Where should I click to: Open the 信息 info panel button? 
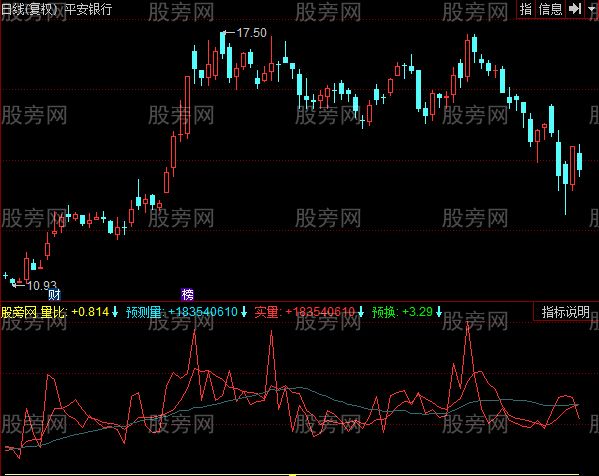coord(550,9)
